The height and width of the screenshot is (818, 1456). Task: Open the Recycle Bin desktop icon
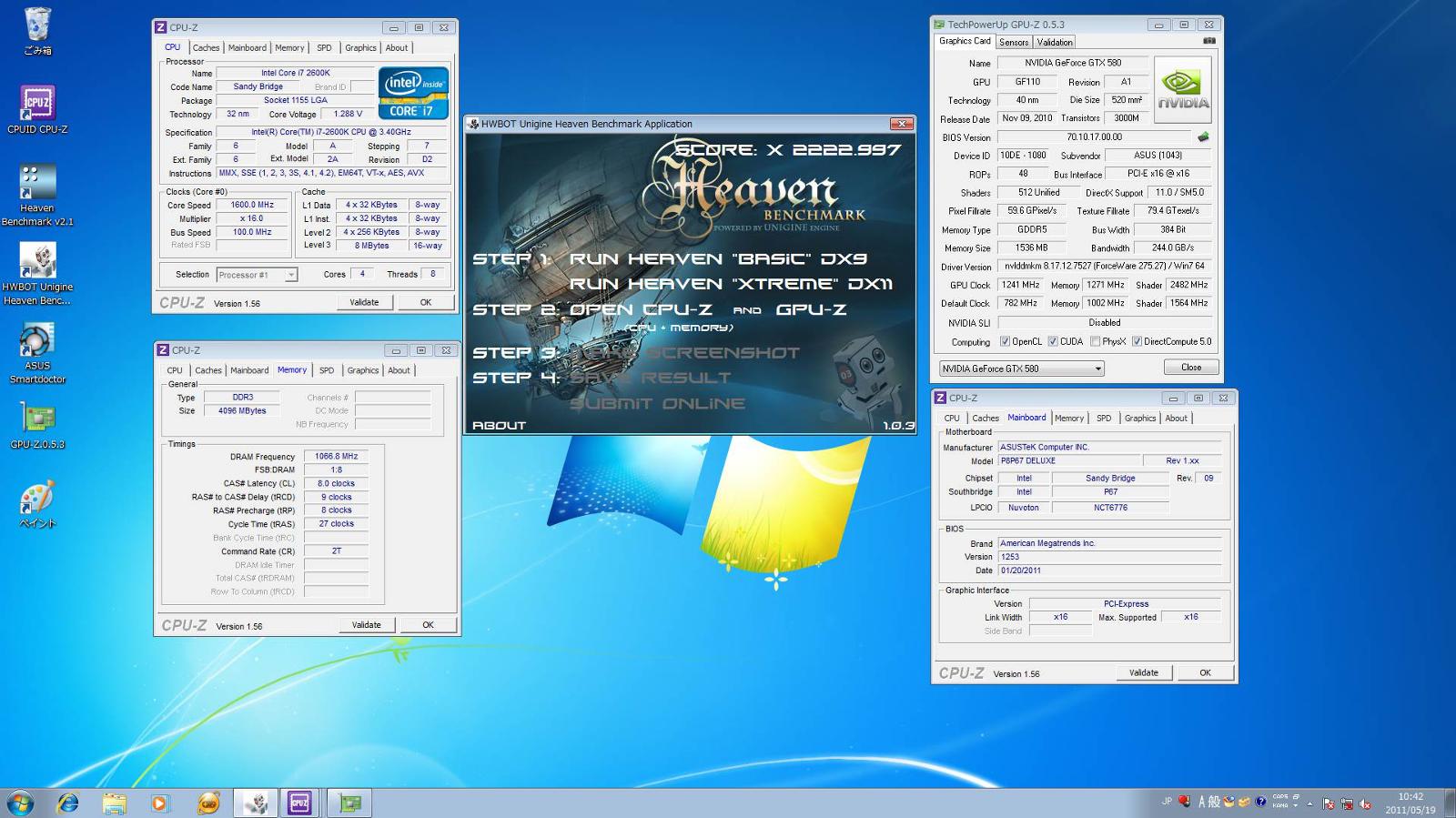pyautogui.click(x=37, y=30)
